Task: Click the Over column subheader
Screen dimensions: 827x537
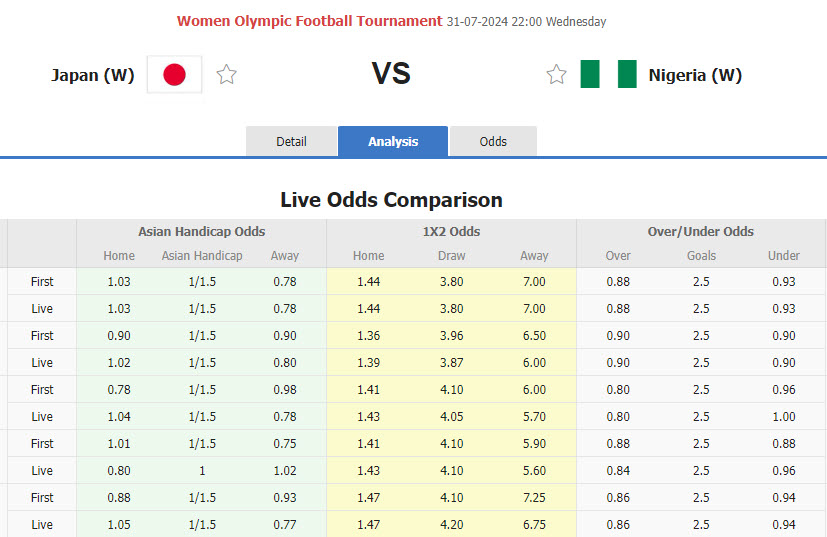Action: click(x=618, y=255)
